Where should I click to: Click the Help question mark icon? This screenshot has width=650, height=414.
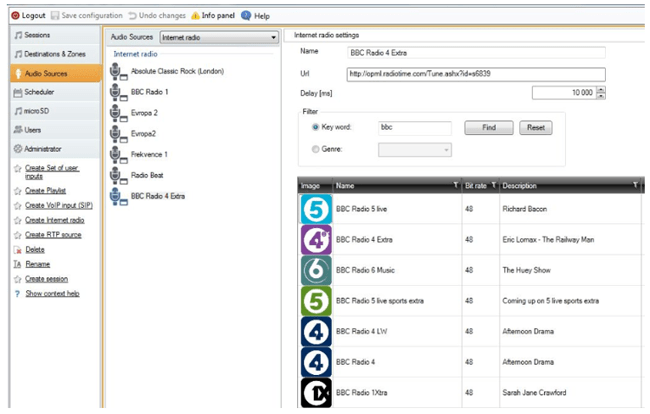pyautogui.click(x=246, y=16)
